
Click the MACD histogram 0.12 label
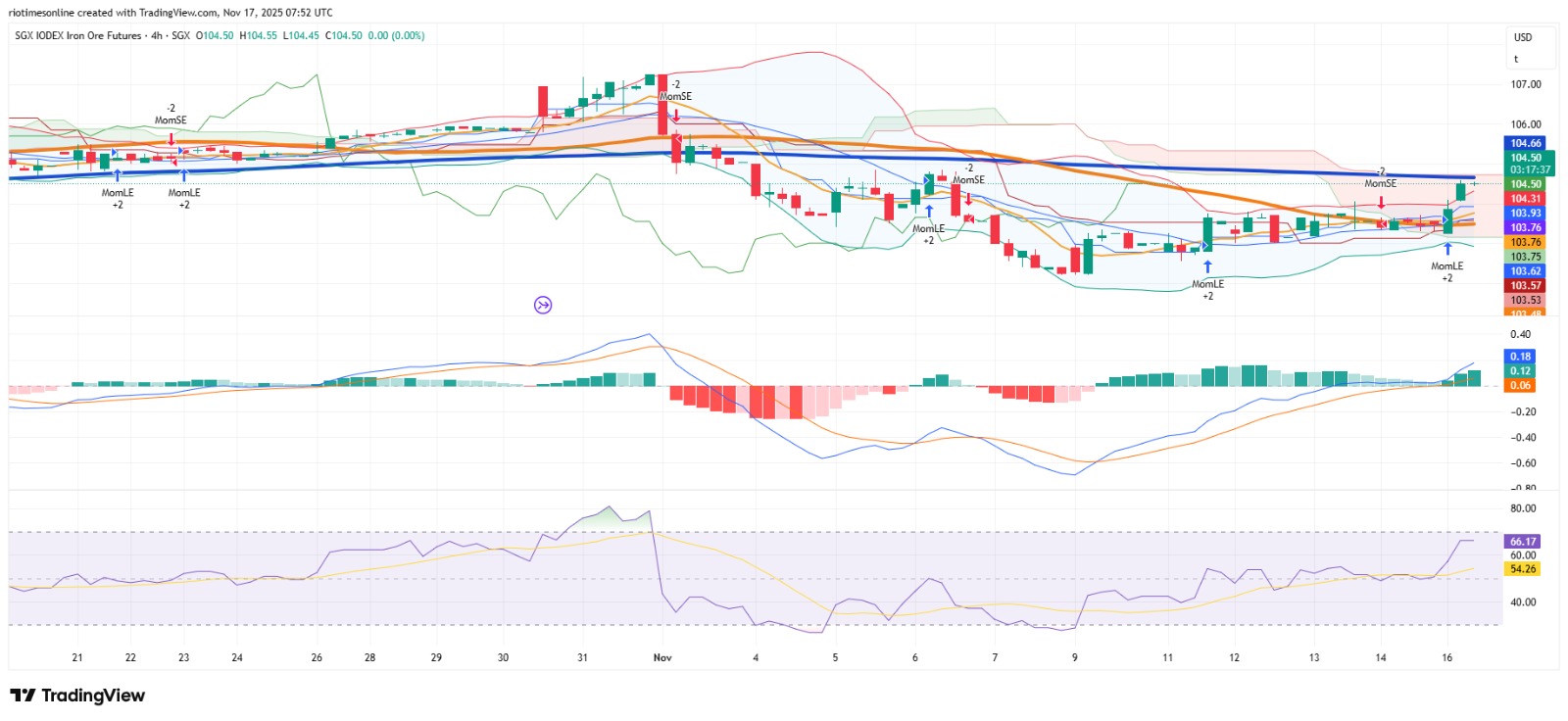[1520, 371]
